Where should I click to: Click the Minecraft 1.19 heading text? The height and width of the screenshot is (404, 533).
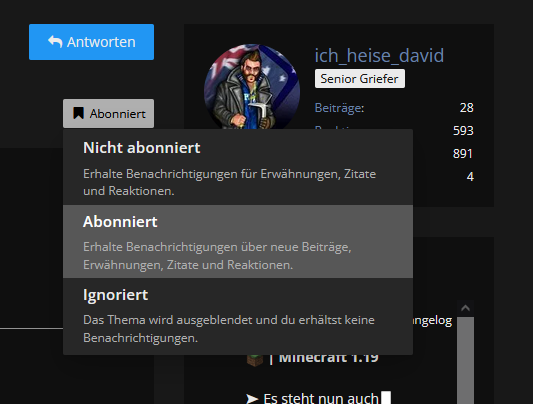(328, 357)
